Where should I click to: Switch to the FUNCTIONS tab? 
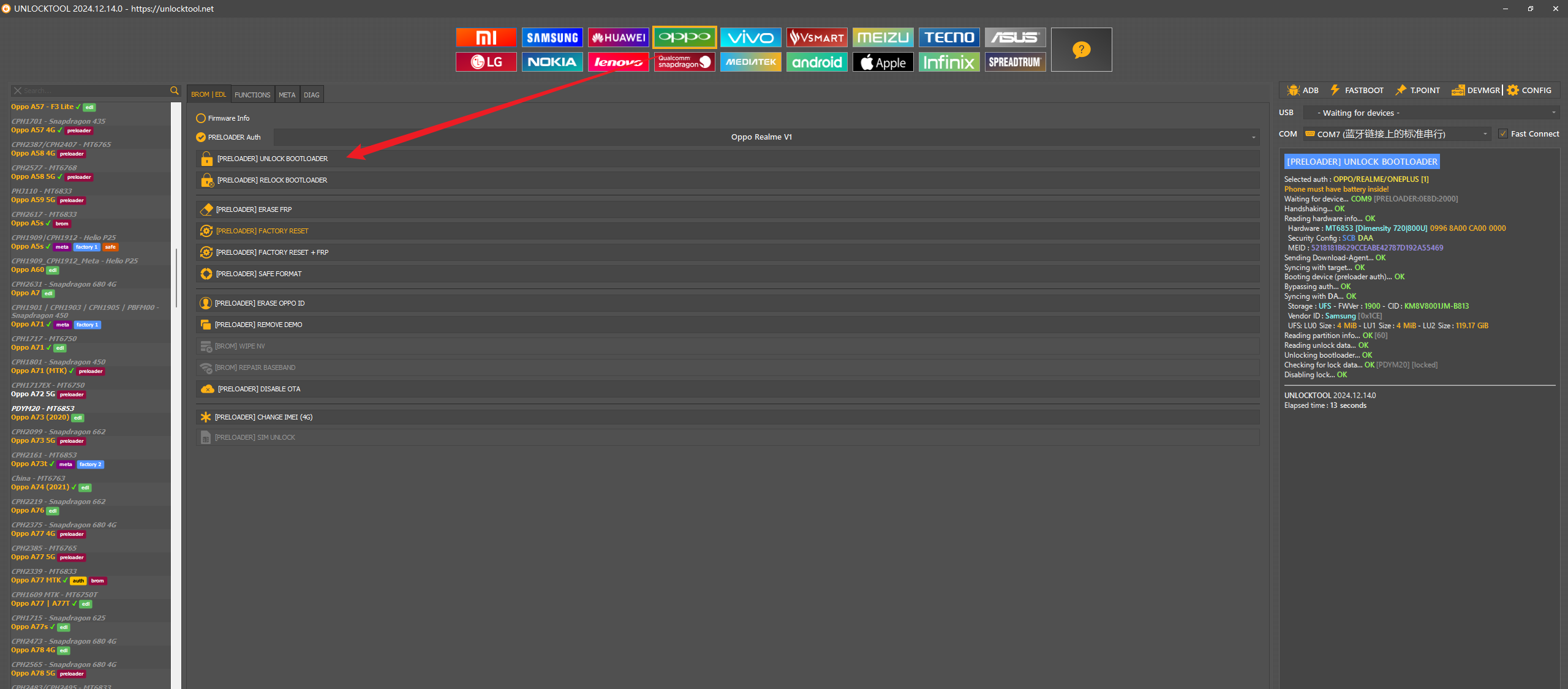(x=252, y=95)
